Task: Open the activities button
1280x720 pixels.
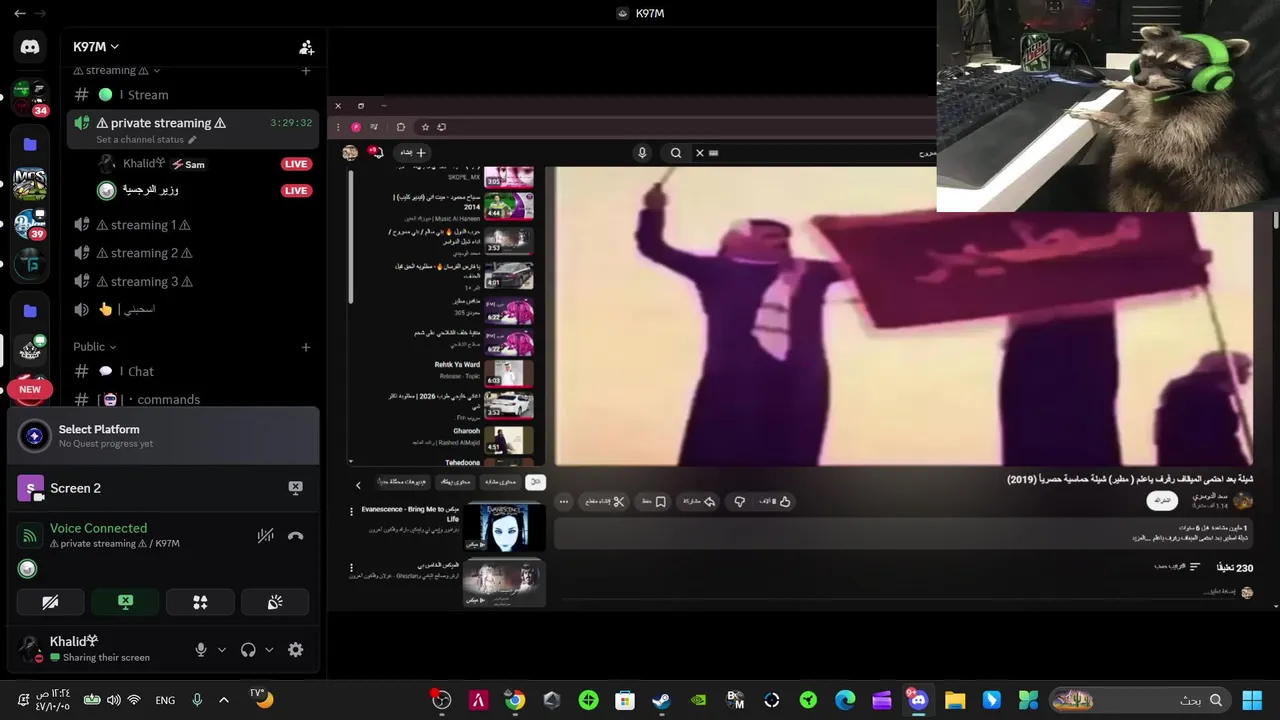Action: pyautogui.click(x=200, y=602)
